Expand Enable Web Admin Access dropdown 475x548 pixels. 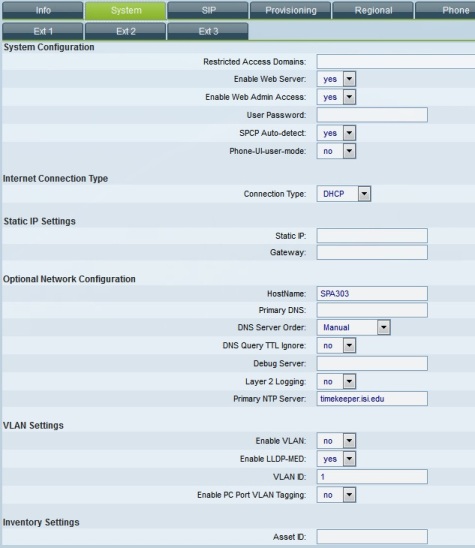pyautogui.click(x=336, y=97)
